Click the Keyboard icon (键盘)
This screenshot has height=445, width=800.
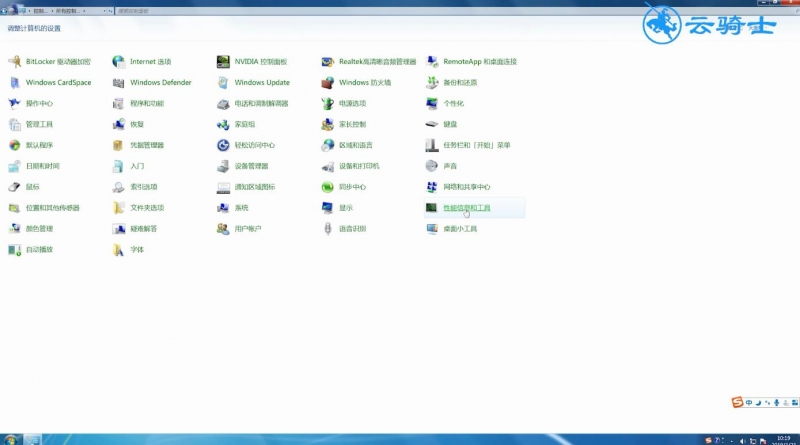point(432,125)
